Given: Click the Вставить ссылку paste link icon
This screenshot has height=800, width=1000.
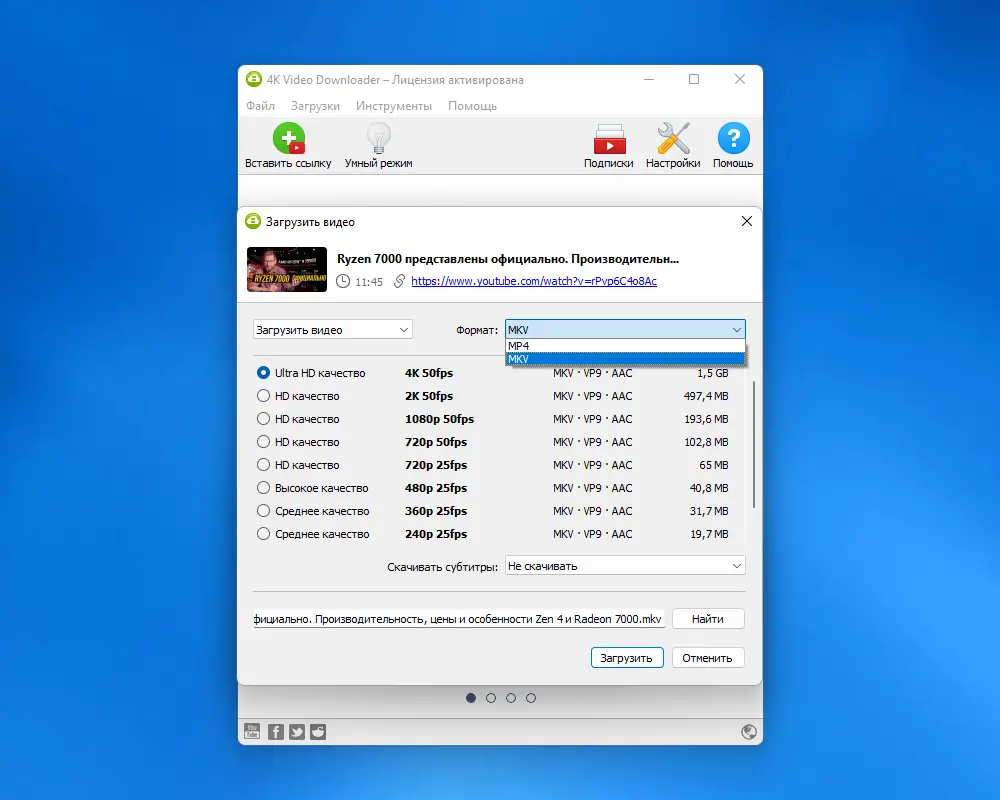Looking at the screenshot, I should point(287,137).
